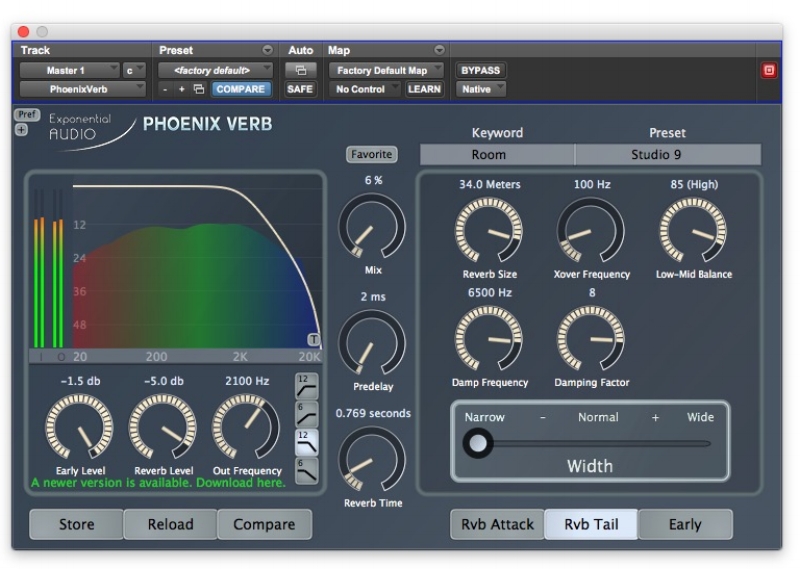This screenshot has width=800, height=569.
Task: Open the Pref button
Action: (x=27, y=114)
